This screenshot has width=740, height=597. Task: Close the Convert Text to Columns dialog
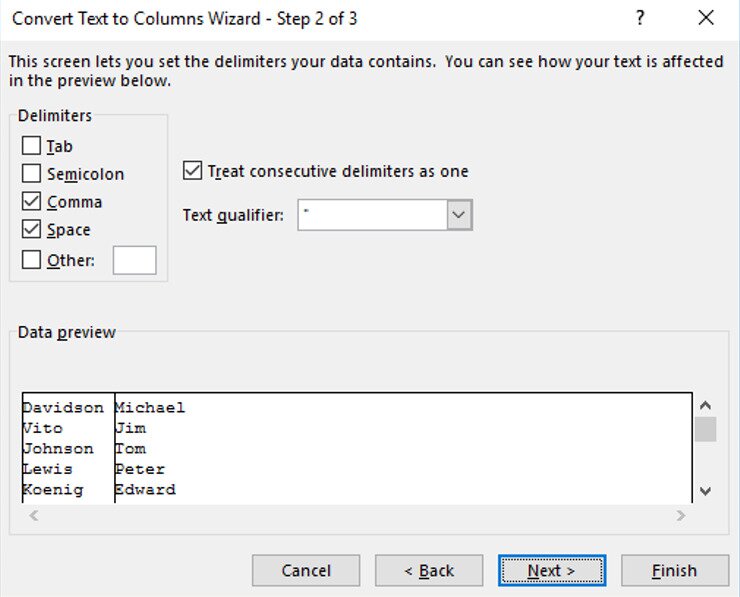click(x=706, y=18)
